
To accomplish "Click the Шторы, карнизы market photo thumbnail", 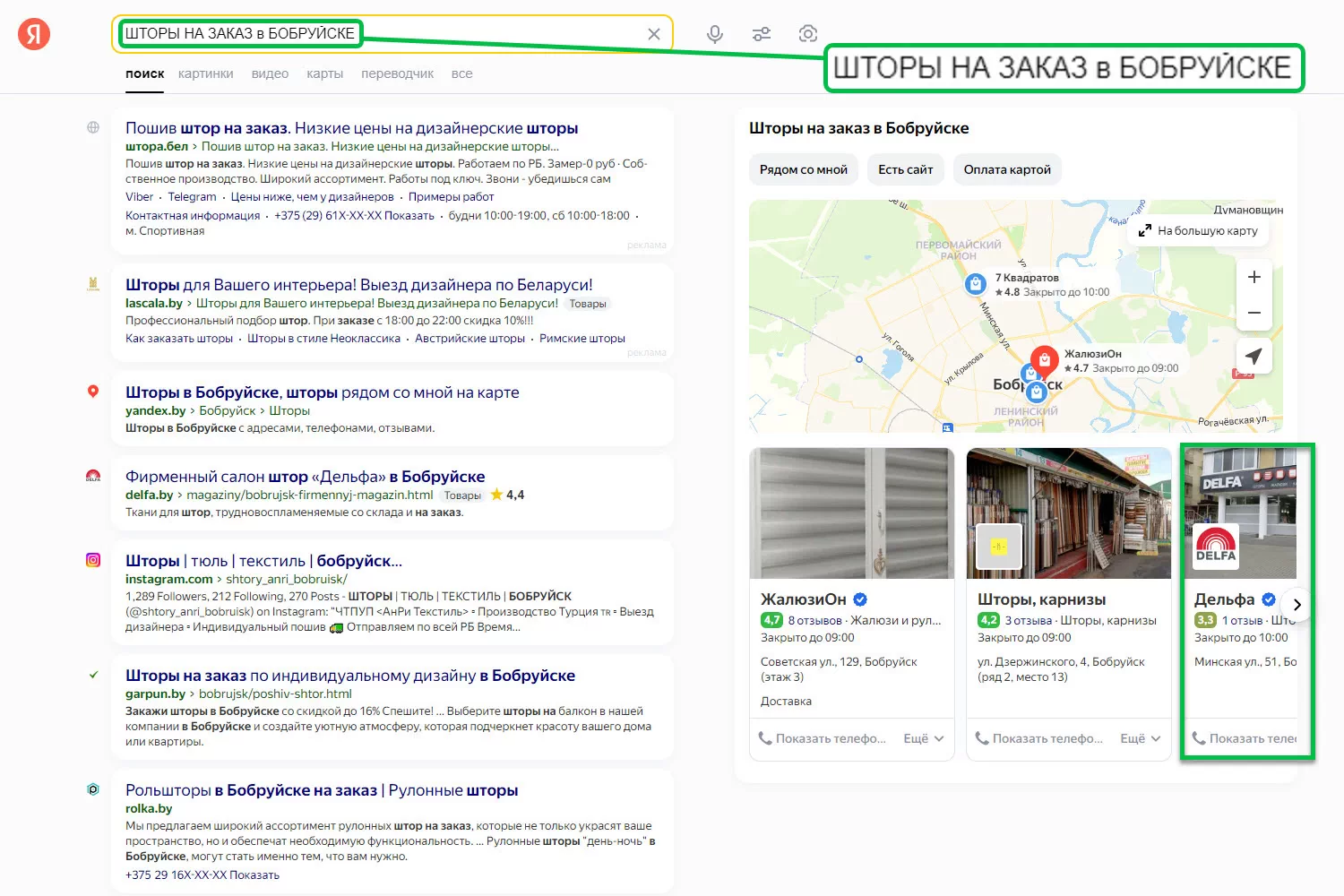I will [x=1068, y=513].
